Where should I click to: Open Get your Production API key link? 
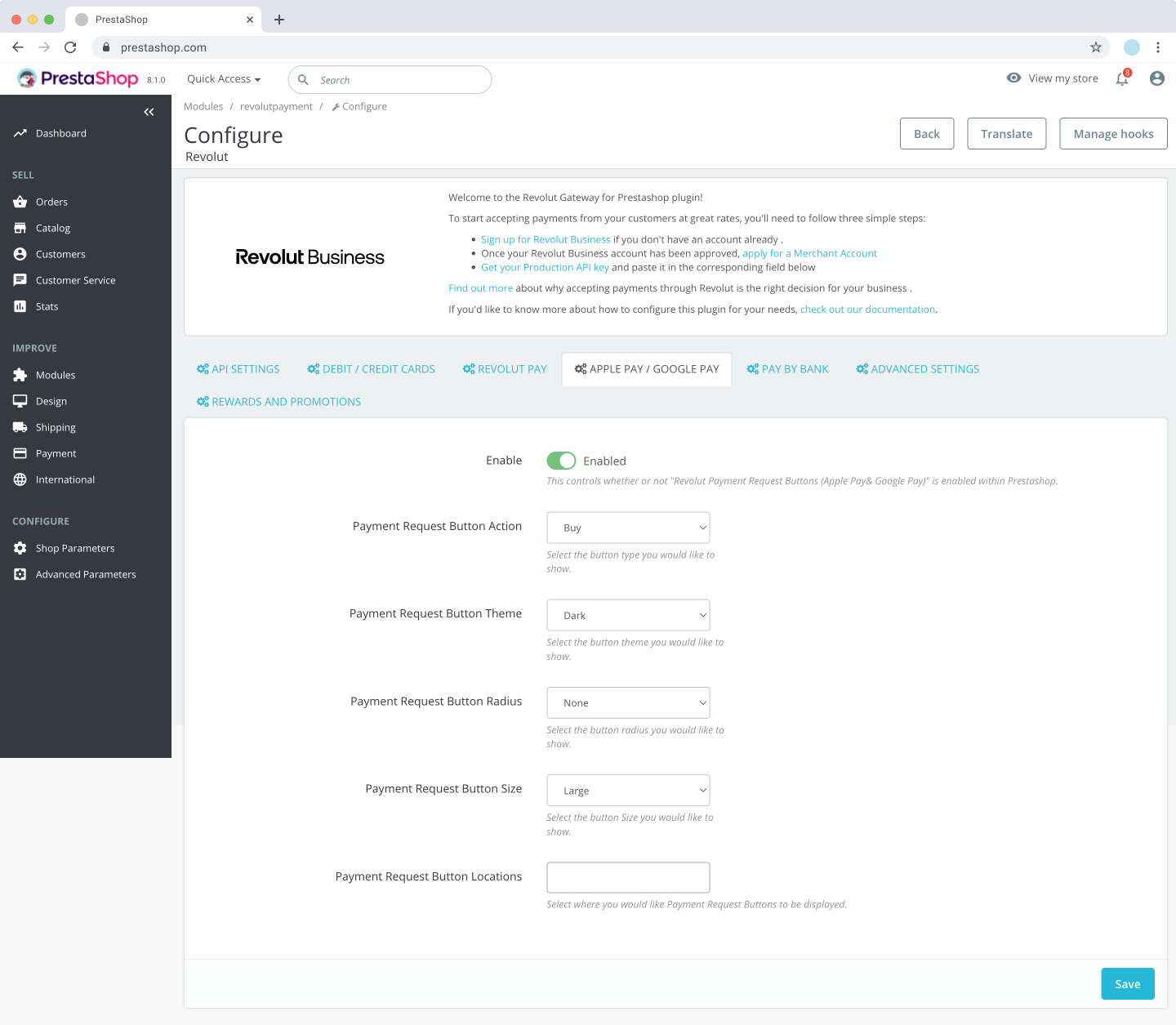tap(545, 267)
